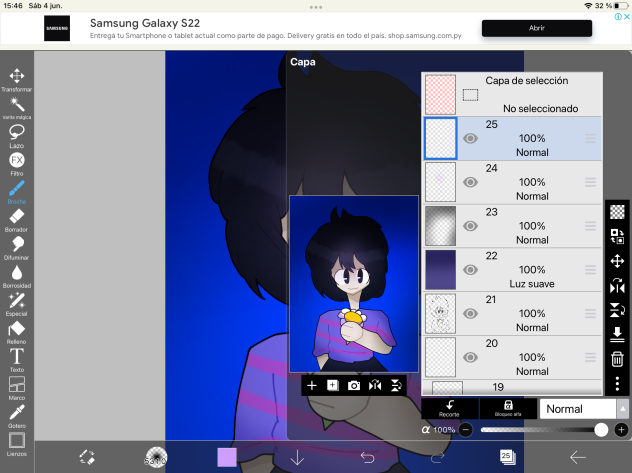Delete the layer with trash icon
Viewport: 632px width, 473px height.
click(617, 359)
